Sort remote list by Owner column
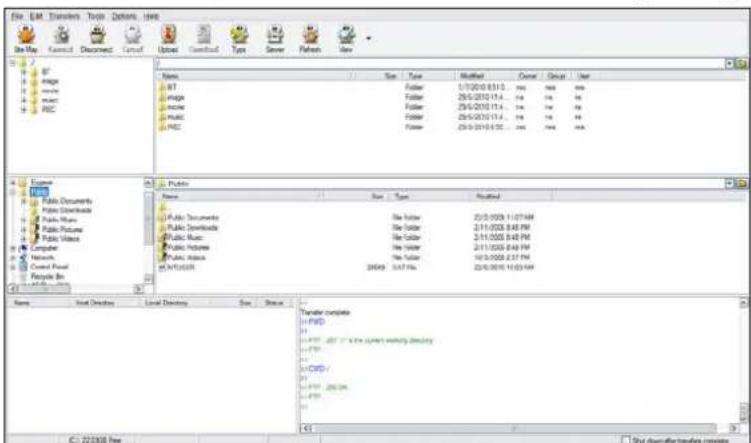The width and height of the screenshot is (751, 443). click(x=527, y=76)
